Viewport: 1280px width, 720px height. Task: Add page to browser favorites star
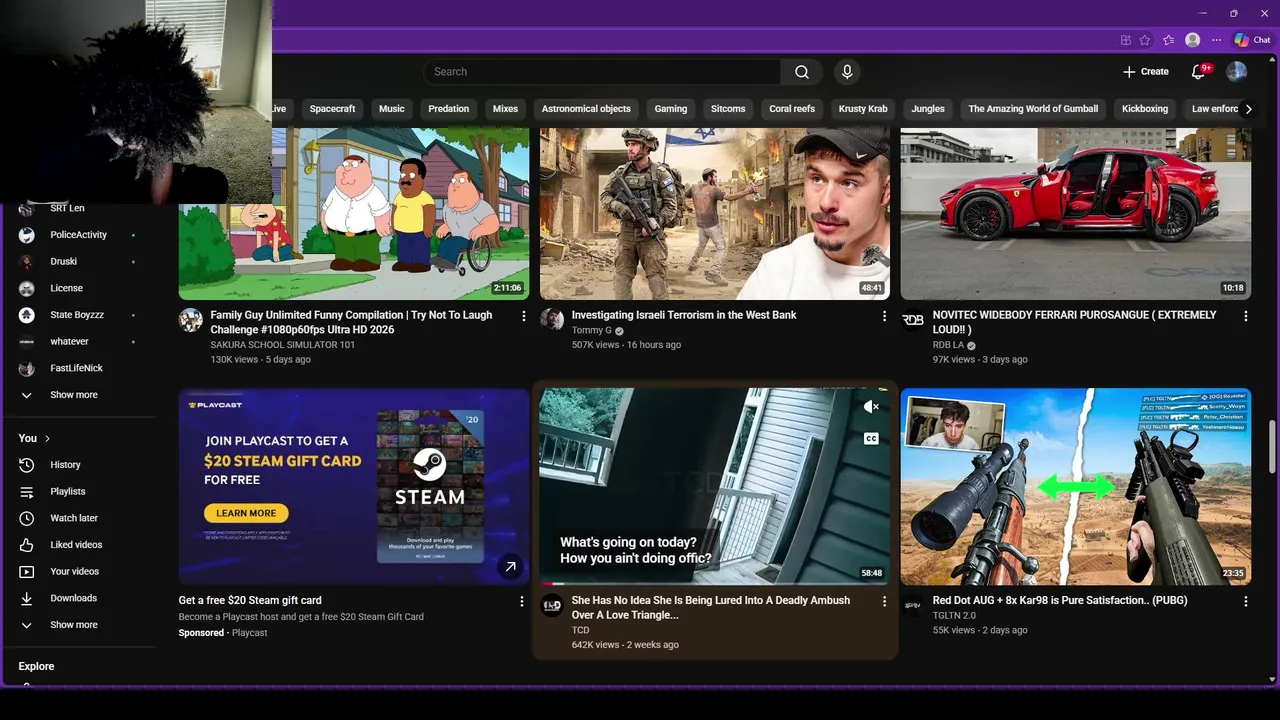(x=1145, y=40)
